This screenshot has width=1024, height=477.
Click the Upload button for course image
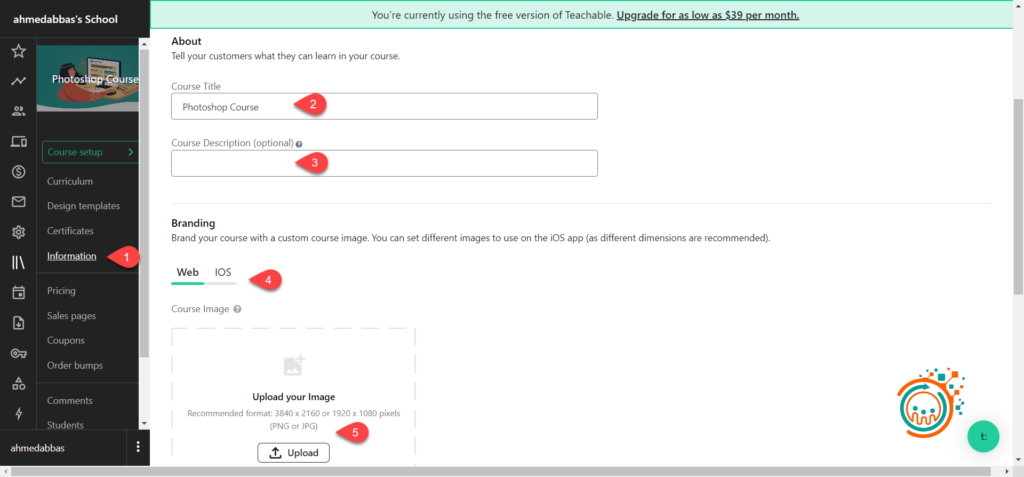(293, 453)
